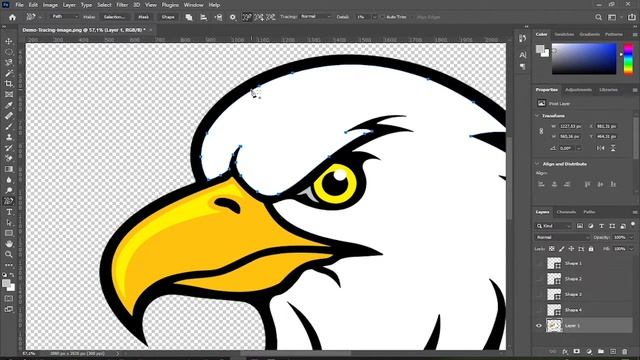
Task: Delete layer with trash icon
Action: click(624, 351)
